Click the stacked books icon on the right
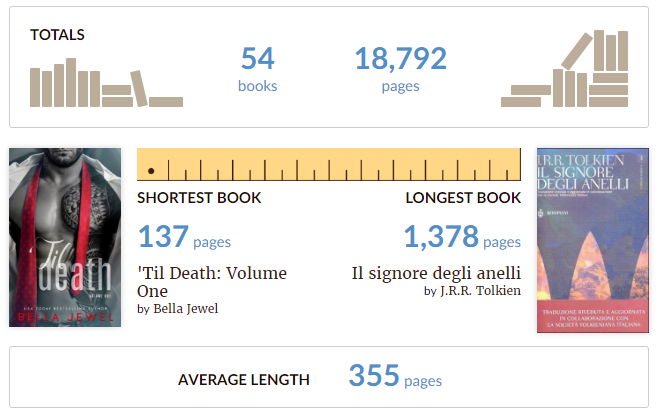The height and width of the screenshot is (416, 662). (x=565, y=70)
